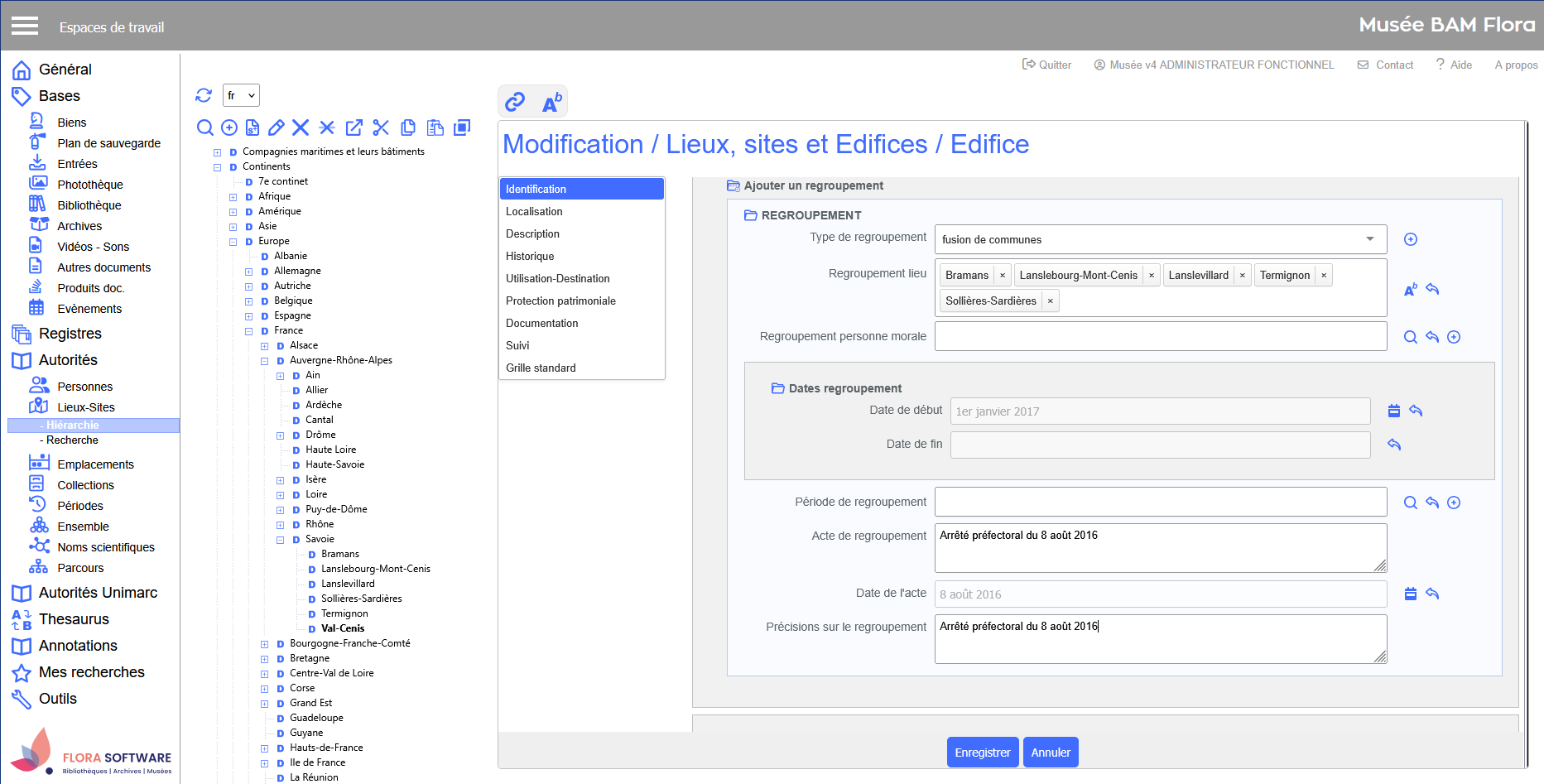Viewport: 1544px width, 784px height.
Task: Reset the Date de fin field
Action: [x=1394, y=445]
